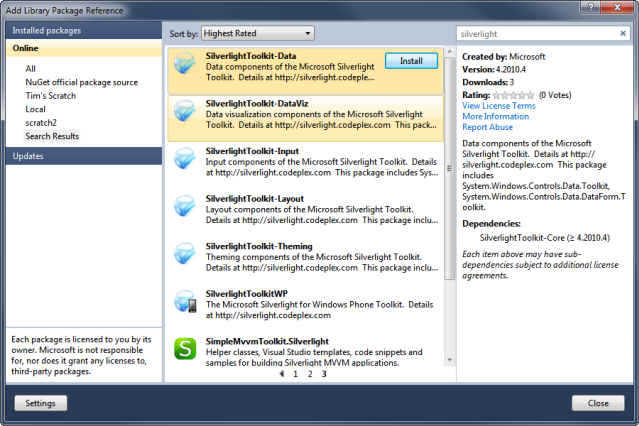639x426 pixels.
Task: Open the View License Terms link
Action: pos(499,106)
